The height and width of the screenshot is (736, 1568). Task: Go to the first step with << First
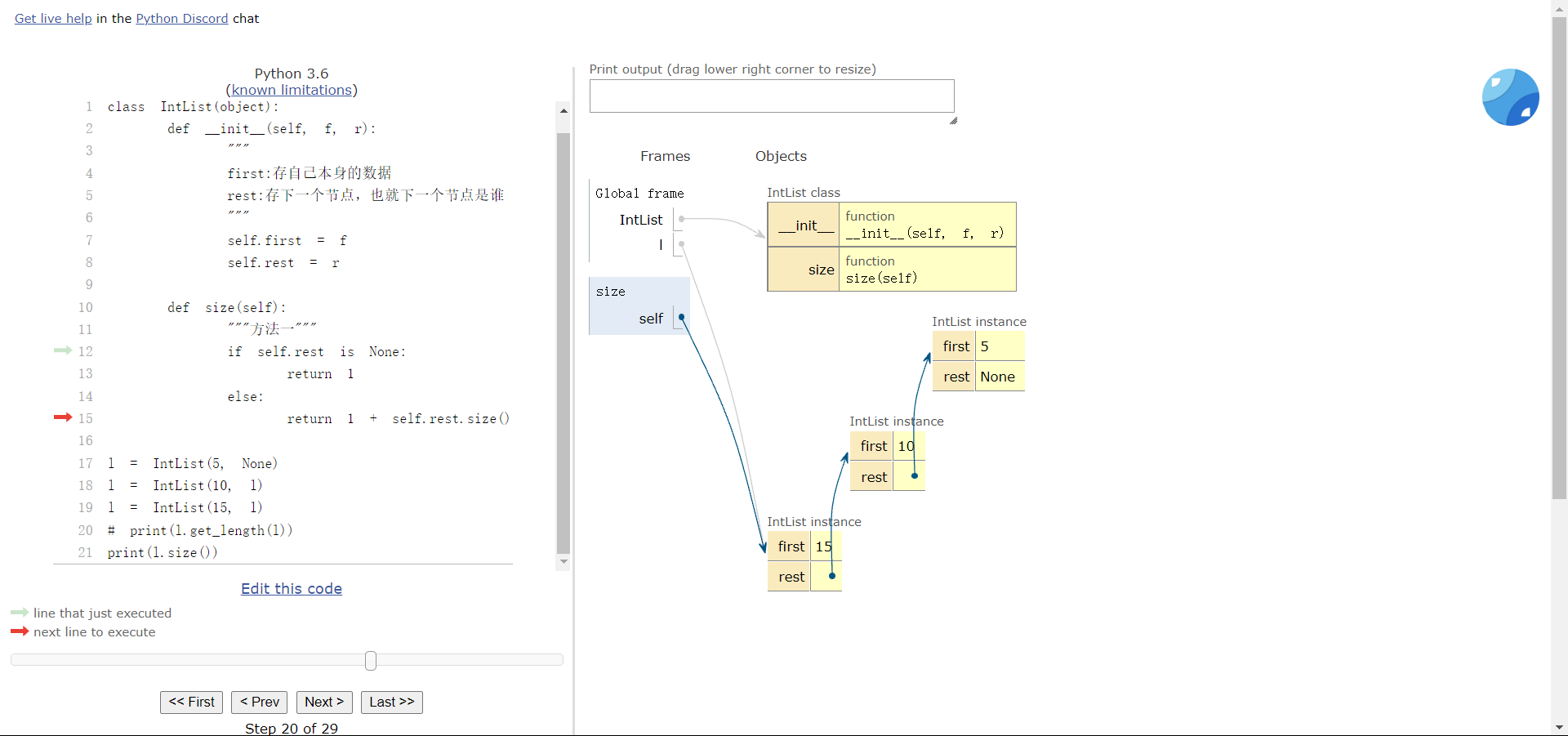tap(191, 702)
